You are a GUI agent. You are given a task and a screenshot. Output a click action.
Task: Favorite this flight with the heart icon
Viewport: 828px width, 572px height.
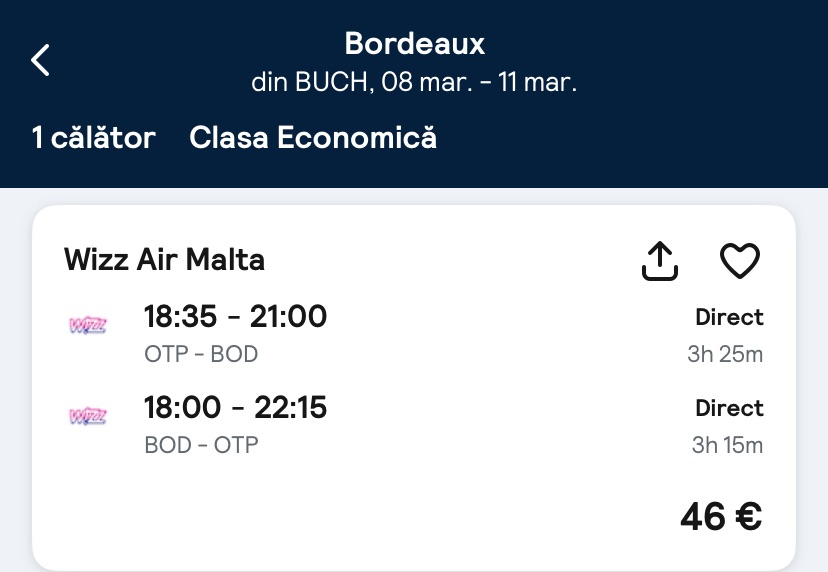point(740,261)
